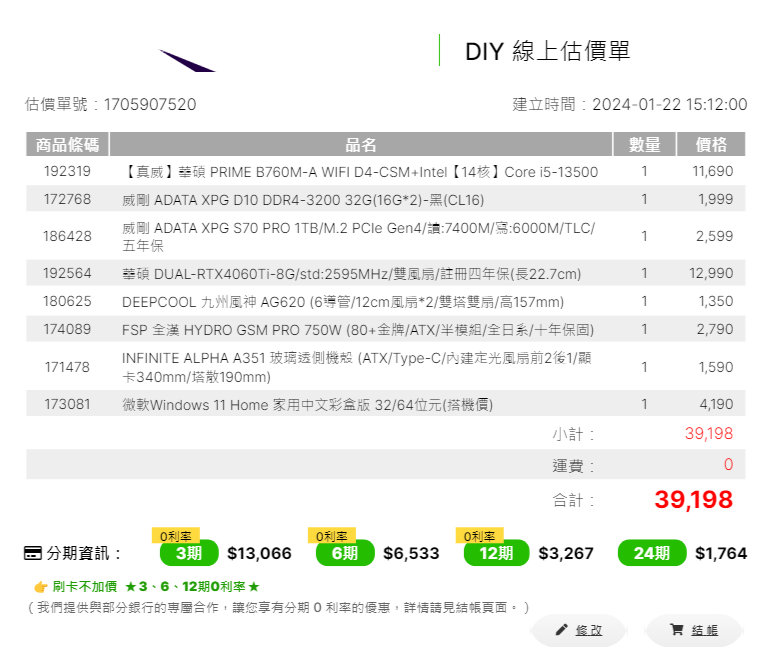772x671 pixels.
Task: Click the price 11,690
Action: click(x=713, y=171)
